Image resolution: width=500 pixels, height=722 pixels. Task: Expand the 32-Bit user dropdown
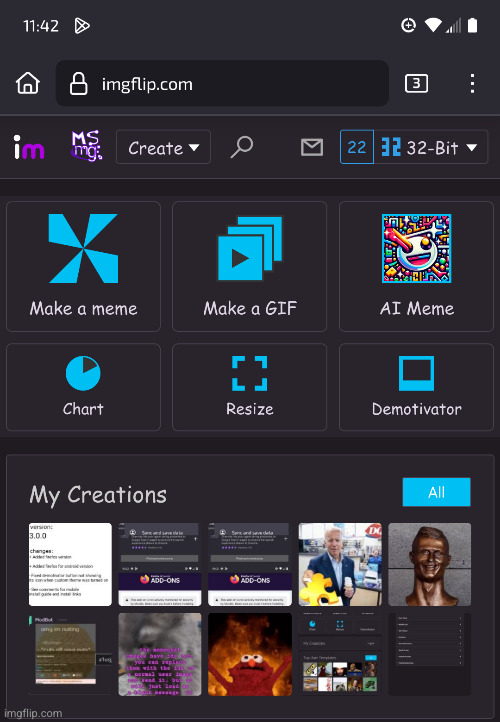coord(430,147)
